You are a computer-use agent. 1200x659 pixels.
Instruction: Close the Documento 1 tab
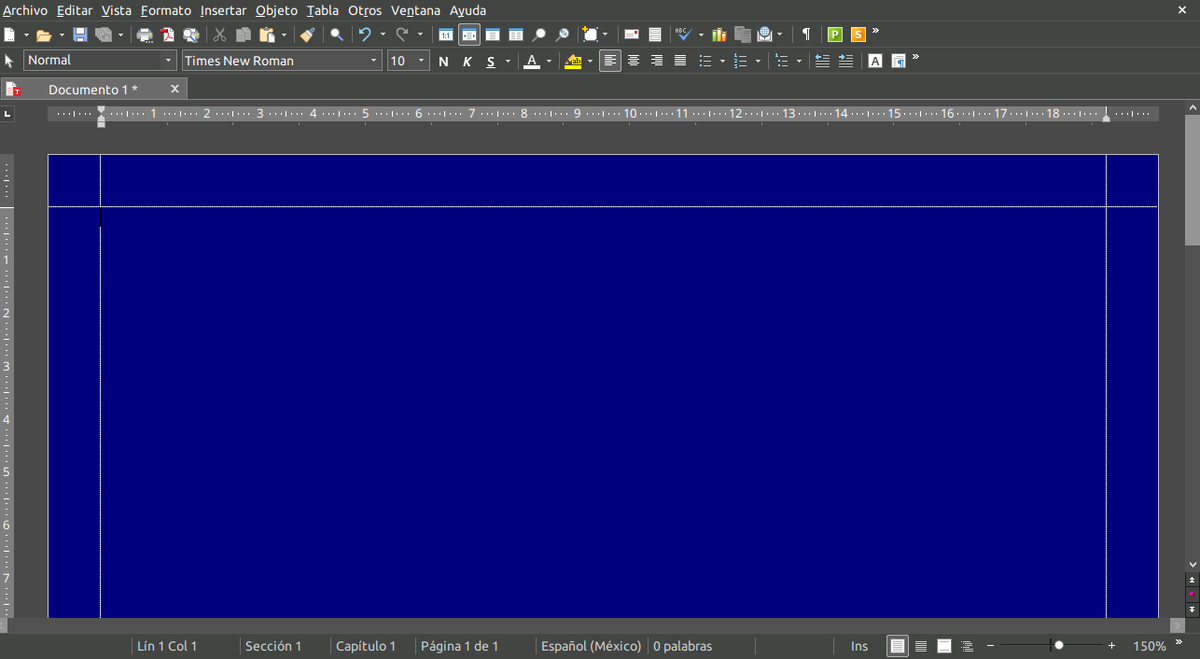pyautogui.click(x=175, y=89)
